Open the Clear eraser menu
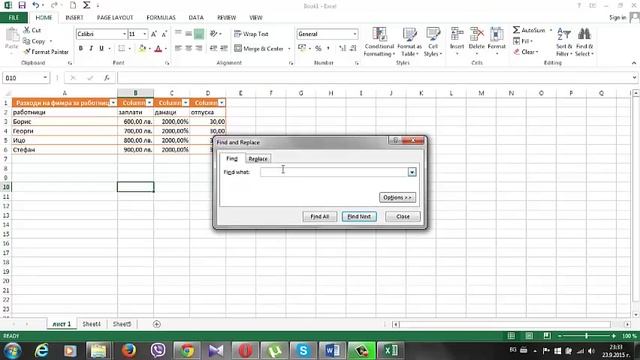The image size is (640, 360). coord(526,52)
